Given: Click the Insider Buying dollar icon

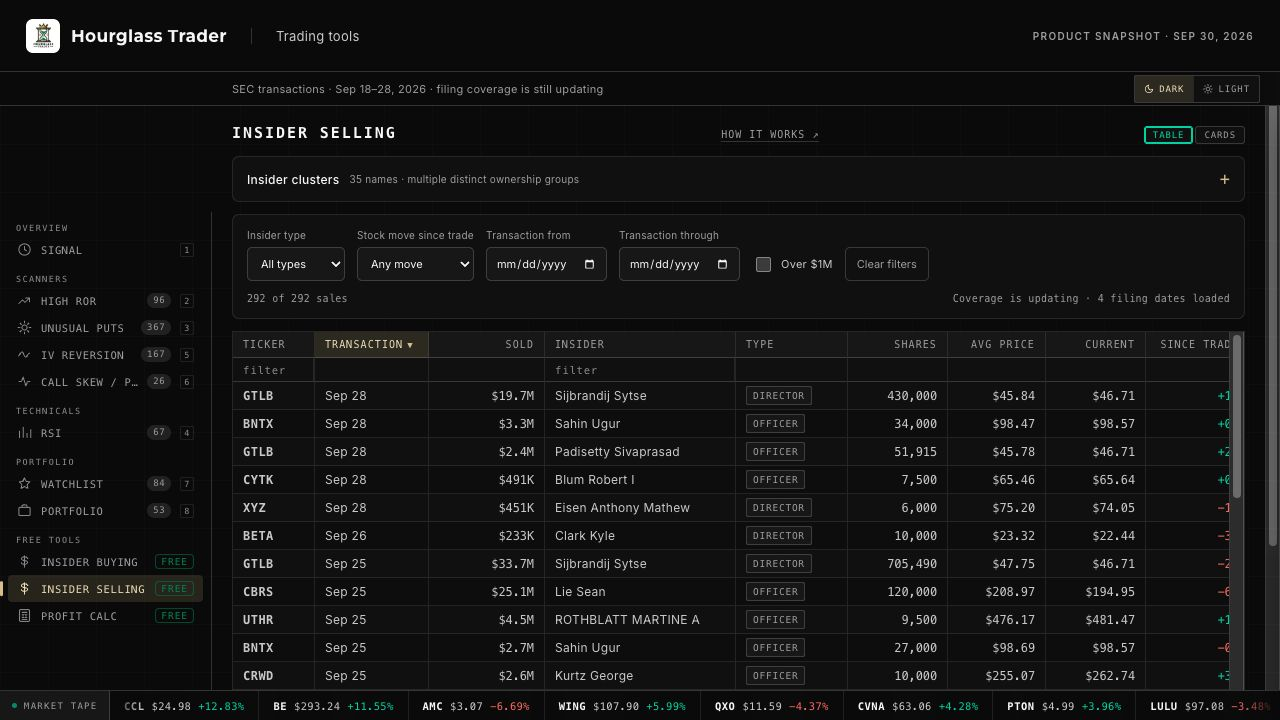Looking at the screenshot, I should pyautogui.click(x=24, y=562).
